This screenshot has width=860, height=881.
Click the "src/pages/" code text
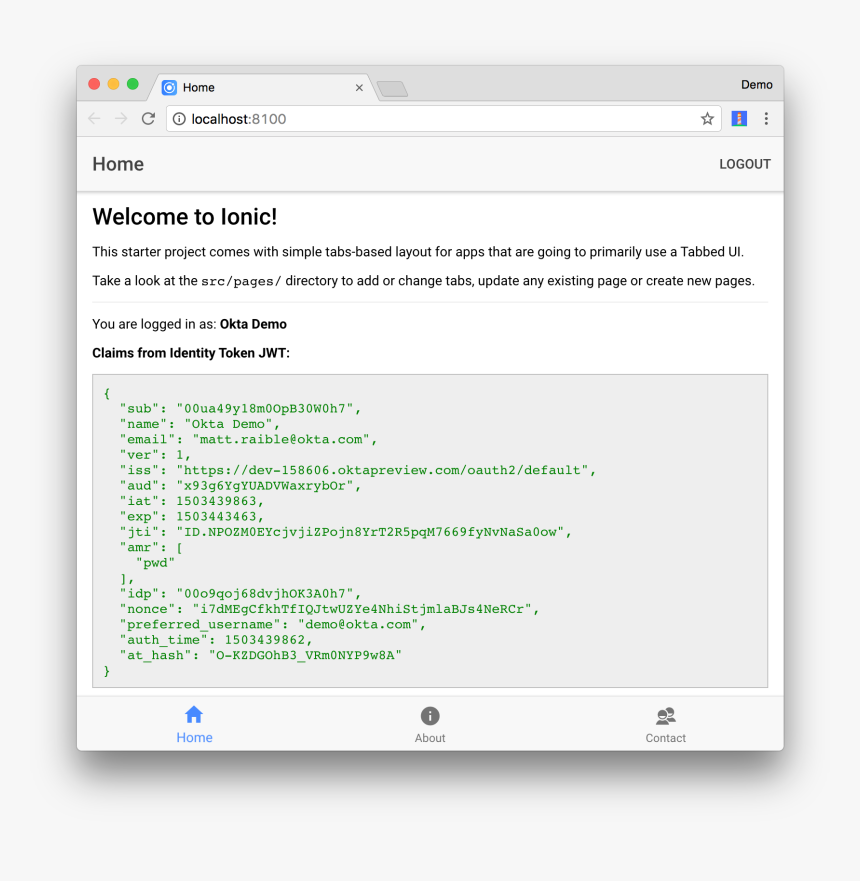(241, 281)
